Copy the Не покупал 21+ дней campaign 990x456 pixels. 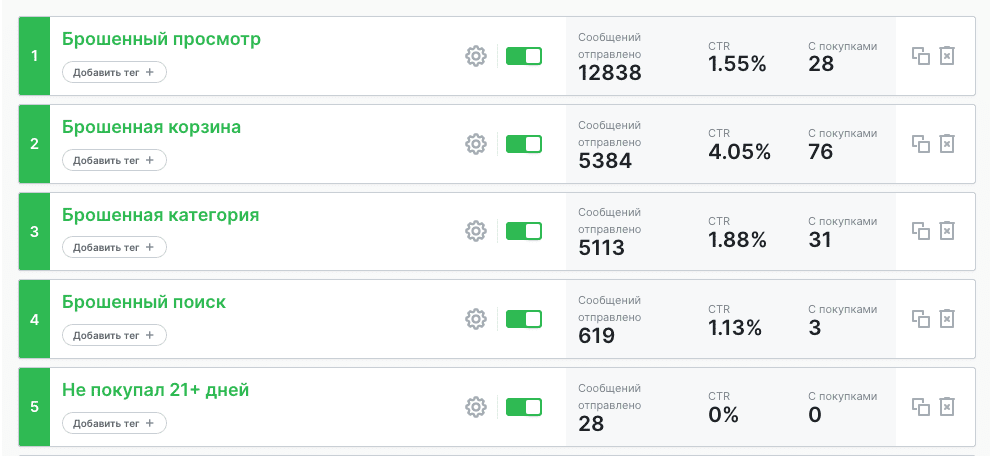[921, 407]
